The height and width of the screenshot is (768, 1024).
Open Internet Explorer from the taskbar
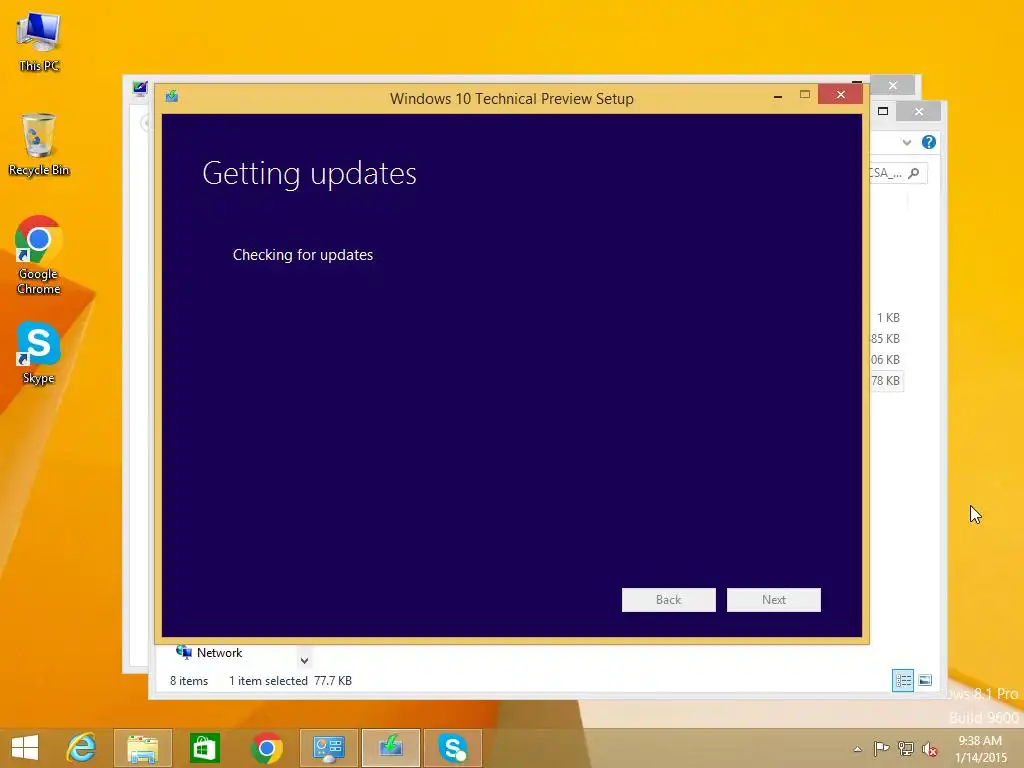pyautogui.click(x=82, y=748)
